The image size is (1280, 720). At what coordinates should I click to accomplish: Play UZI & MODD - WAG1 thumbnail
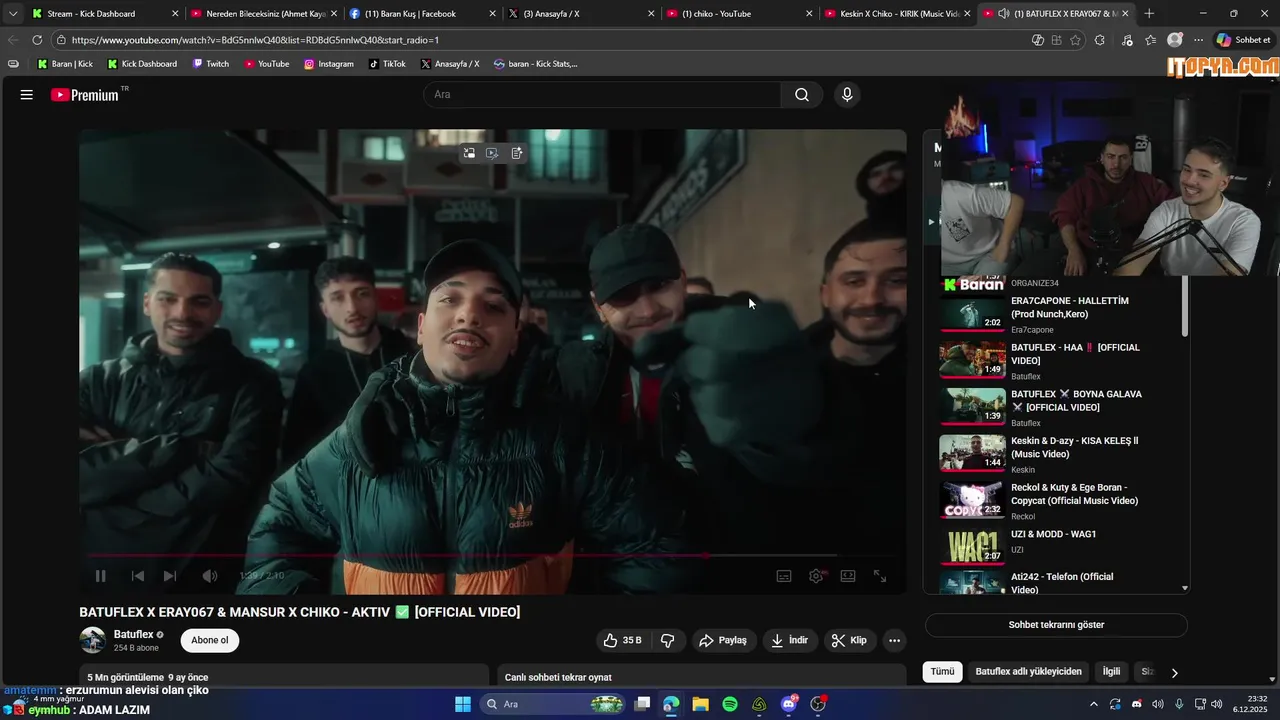click(x=972, y=546)
